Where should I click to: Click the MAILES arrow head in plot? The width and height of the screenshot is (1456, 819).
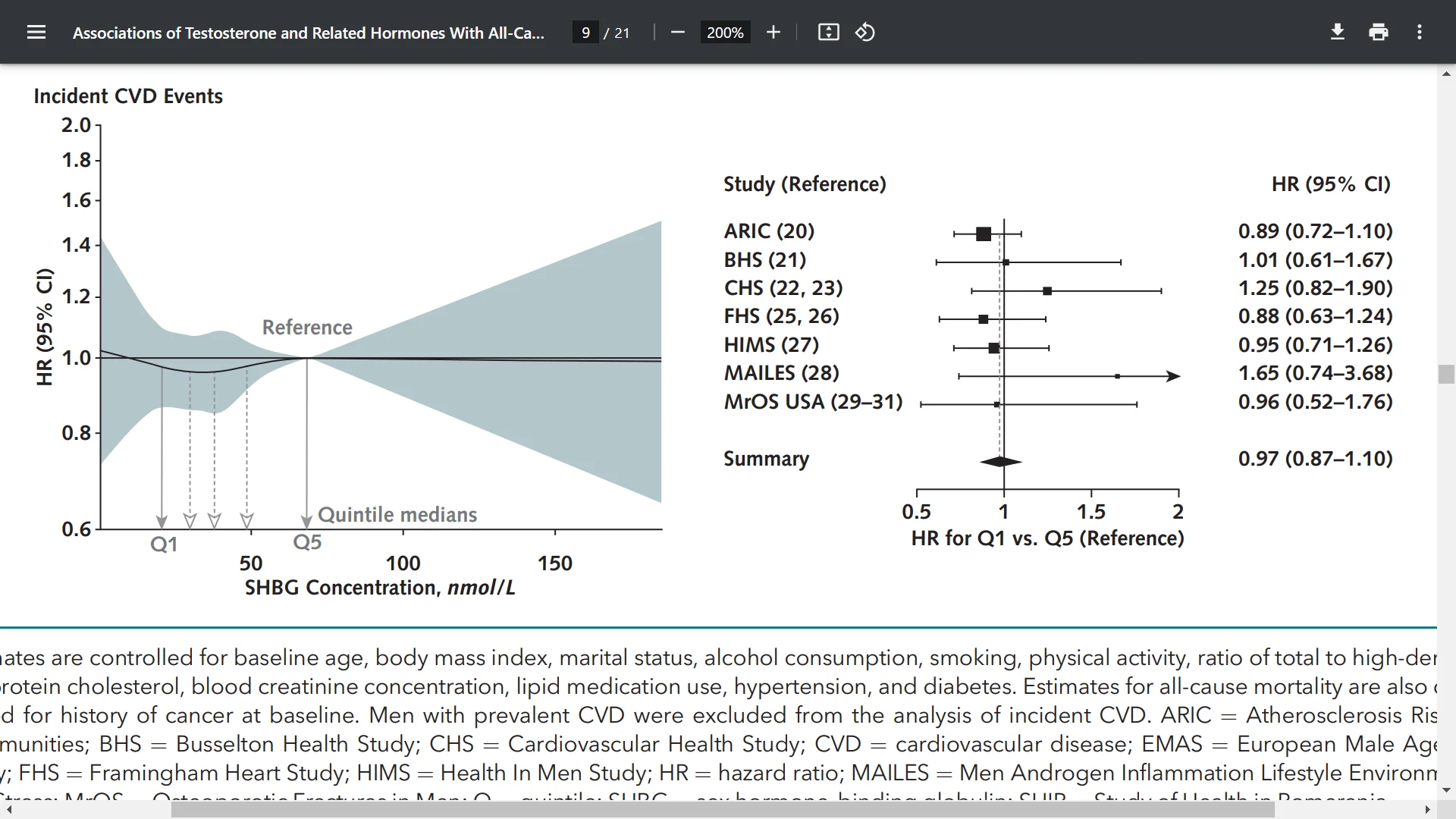pos(1173,376)
